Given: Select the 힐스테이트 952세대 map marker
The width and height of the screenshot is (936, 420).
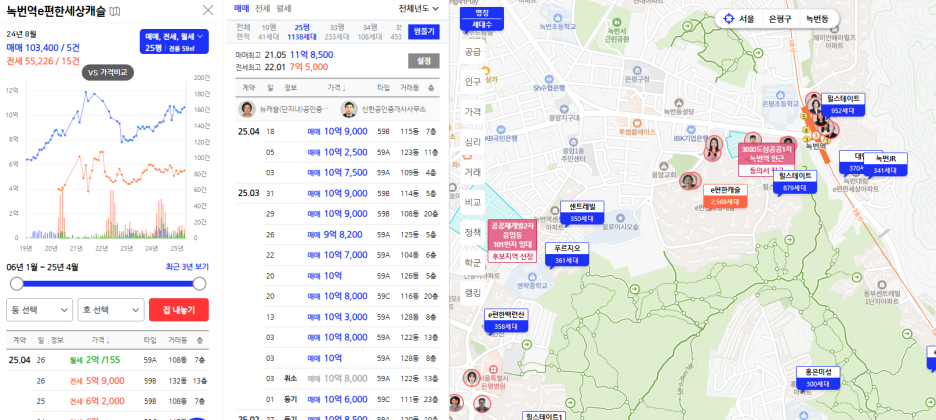Looking at the screenshot, I should click(x=843, y=104).
